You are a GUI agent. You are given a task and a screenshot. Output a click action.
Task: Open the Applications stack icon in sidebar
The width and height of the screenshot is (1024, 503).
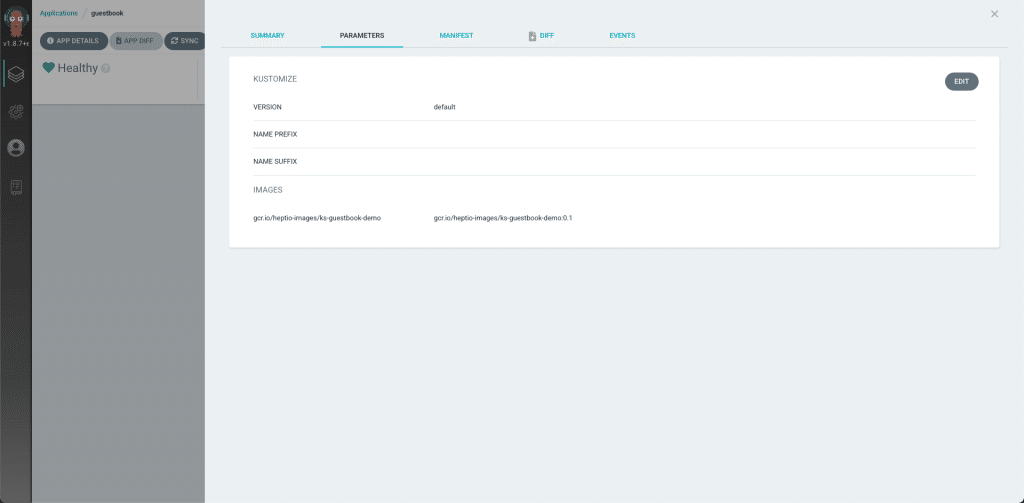click(x=16, y=73)
